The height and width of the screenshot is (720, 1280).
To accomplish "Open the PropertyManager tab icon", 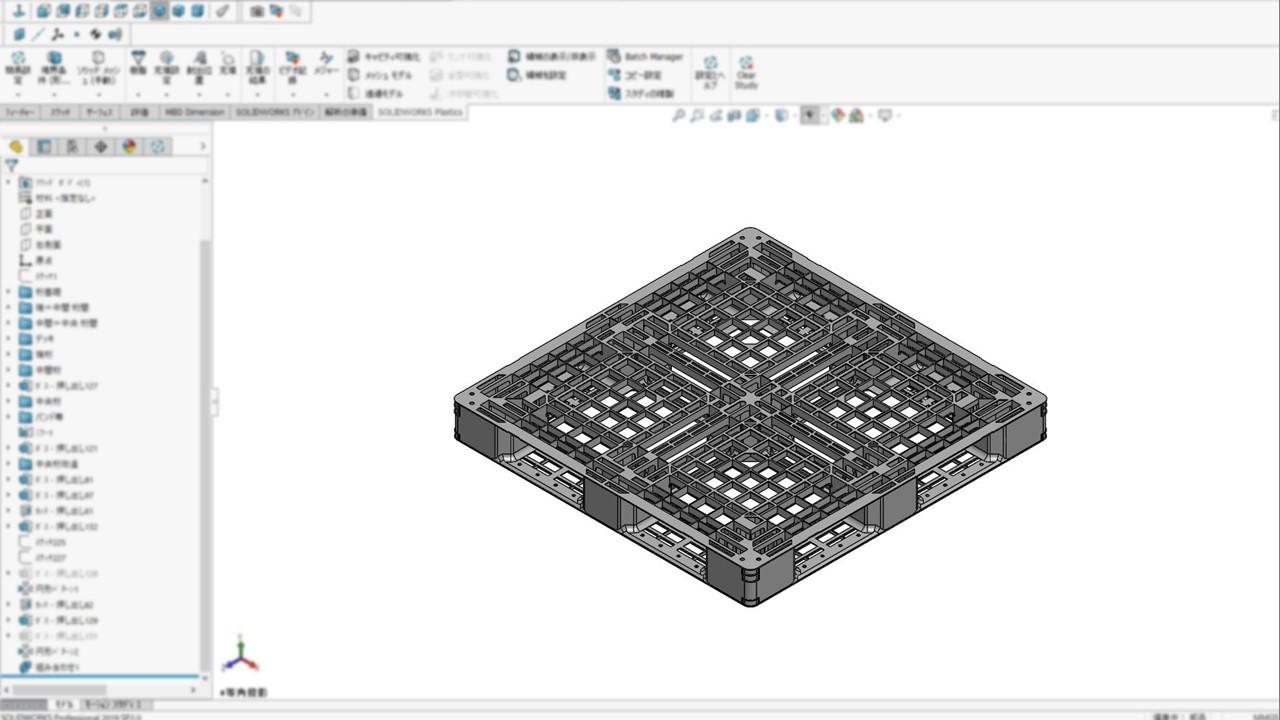I will 44,147.
